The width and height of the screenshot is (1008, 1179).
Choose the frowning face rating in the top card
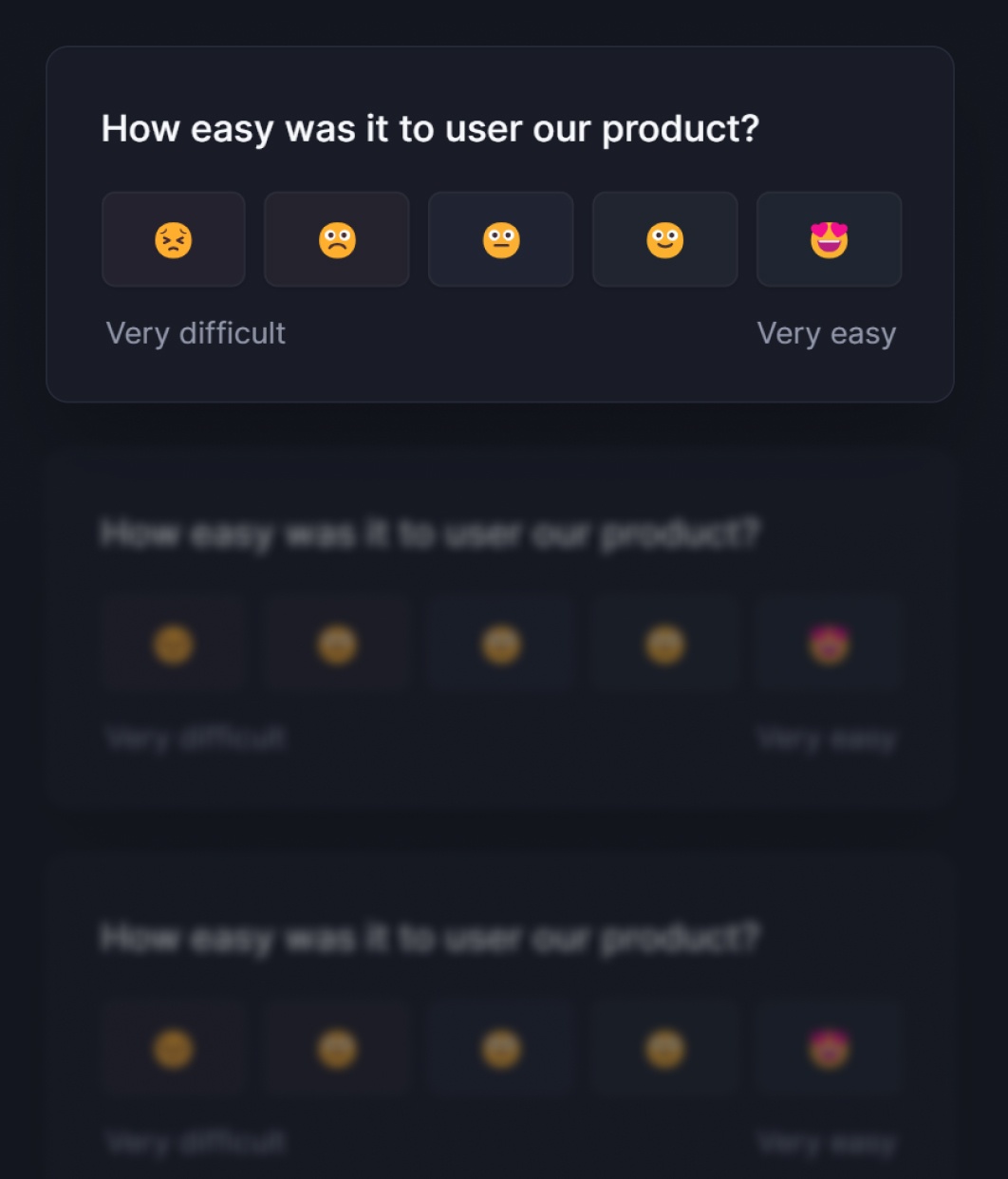337,239
